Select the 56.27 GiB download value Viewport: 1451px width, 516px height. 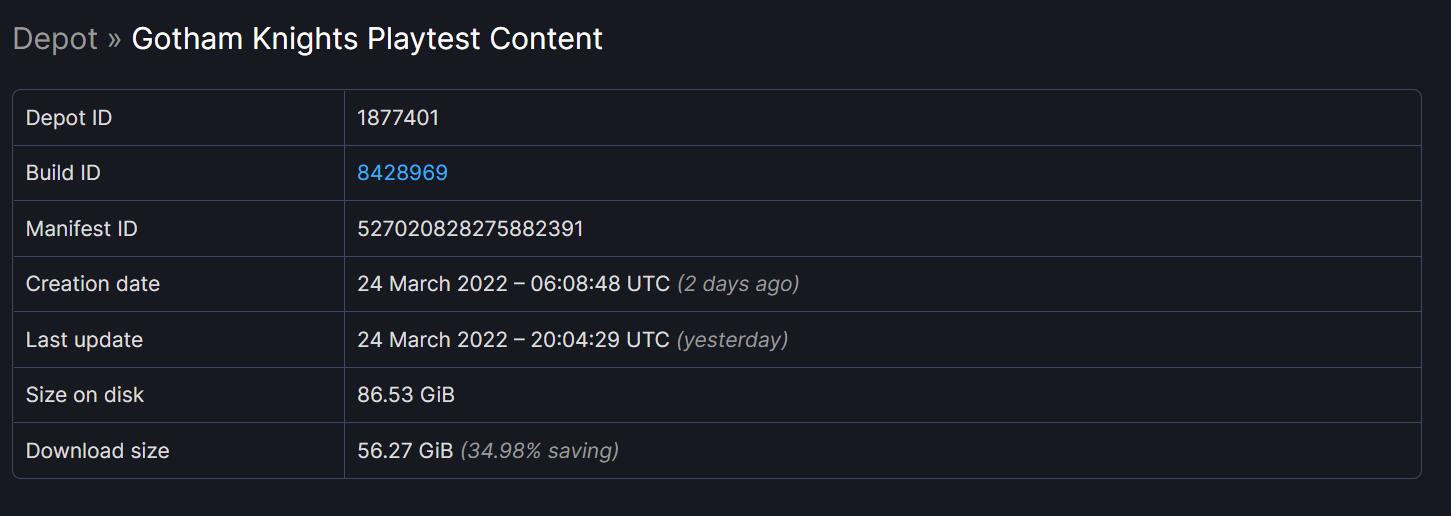pos(405,451)
